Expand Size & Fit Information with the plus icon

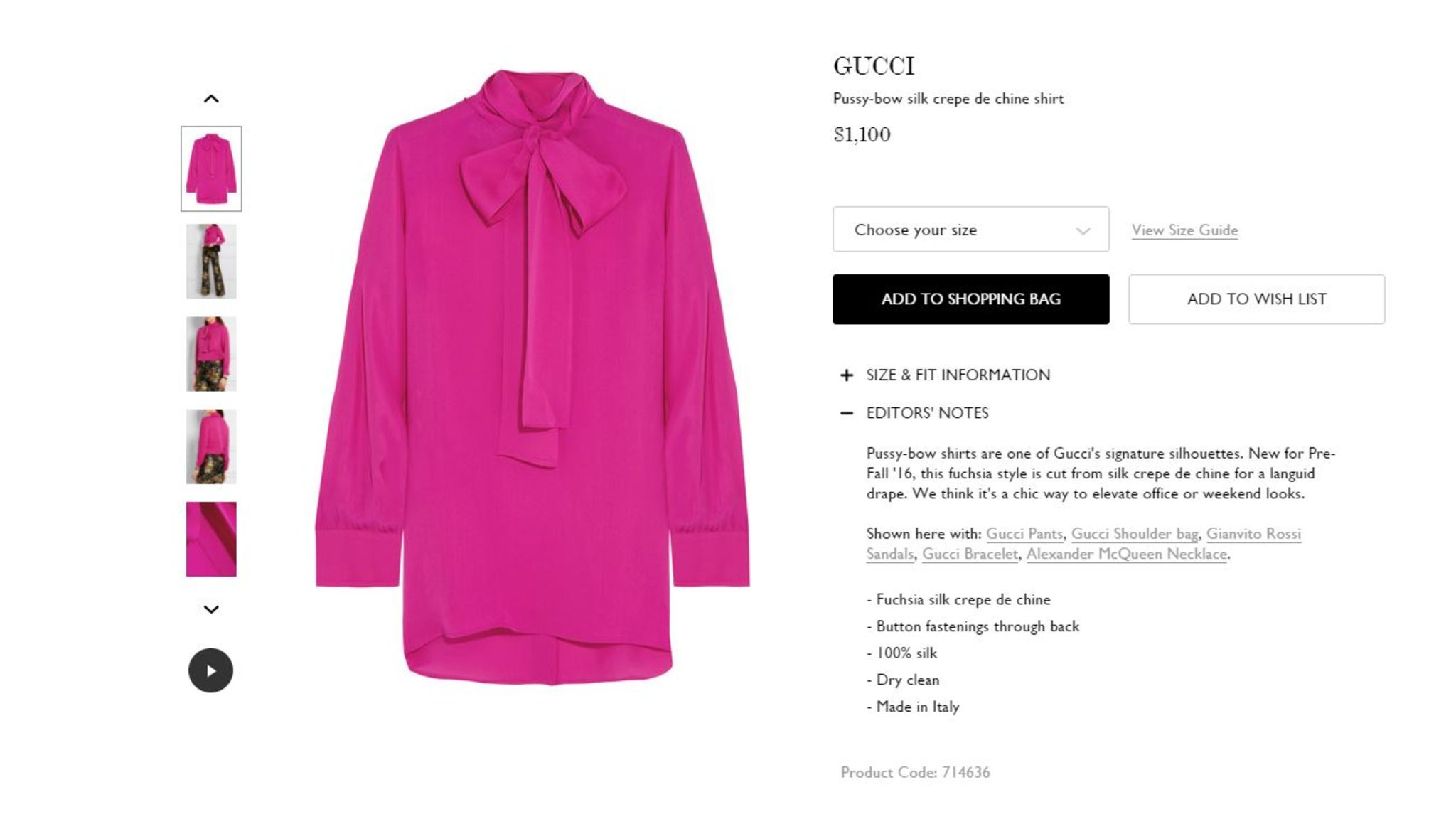pos(846,375)
